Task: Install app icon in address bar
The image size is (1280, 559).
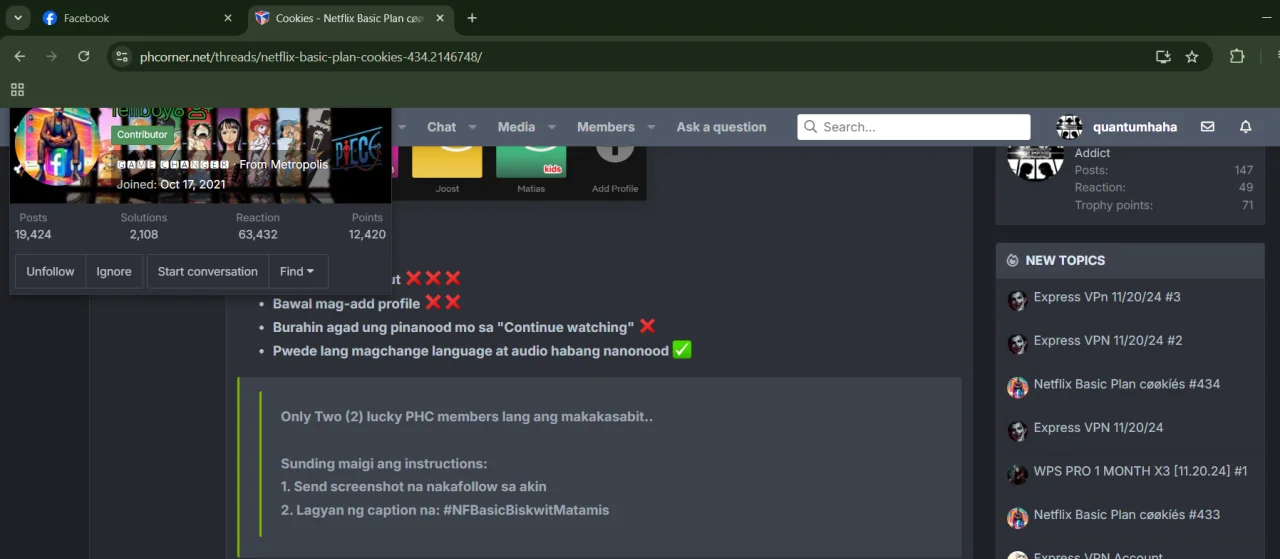Action: (x=1163, y=57)
